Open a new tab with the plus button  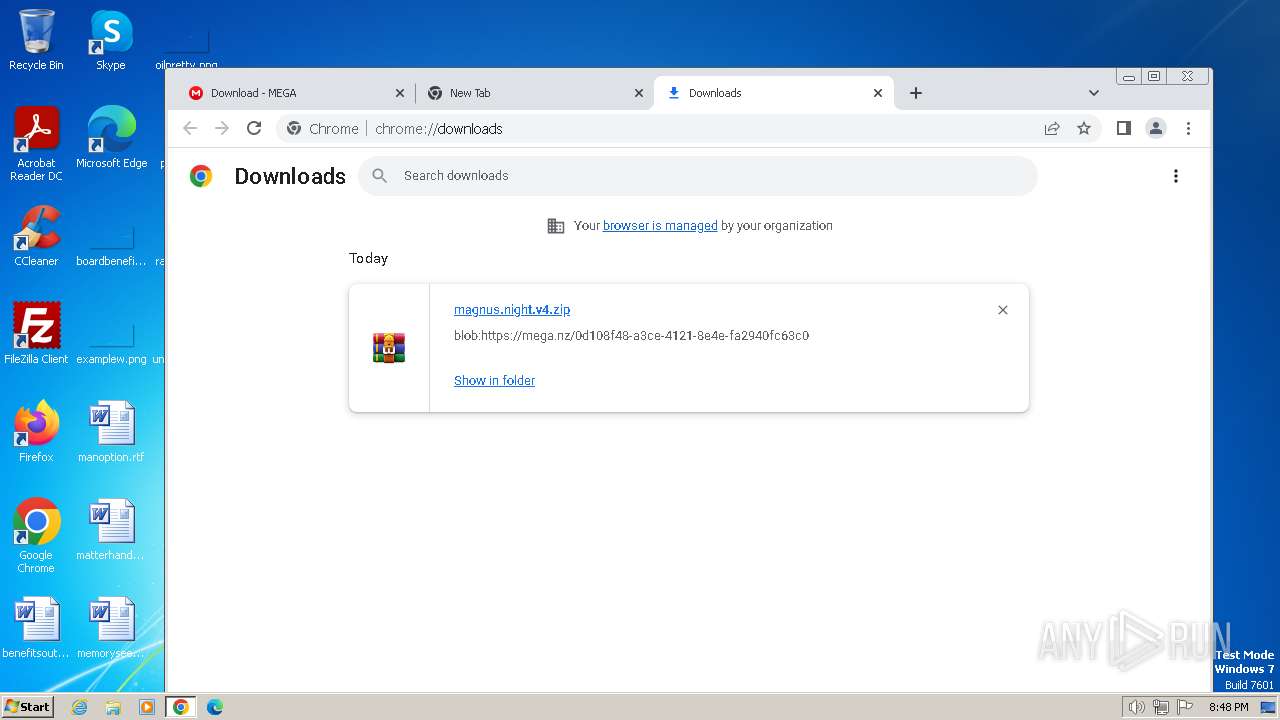916,93
